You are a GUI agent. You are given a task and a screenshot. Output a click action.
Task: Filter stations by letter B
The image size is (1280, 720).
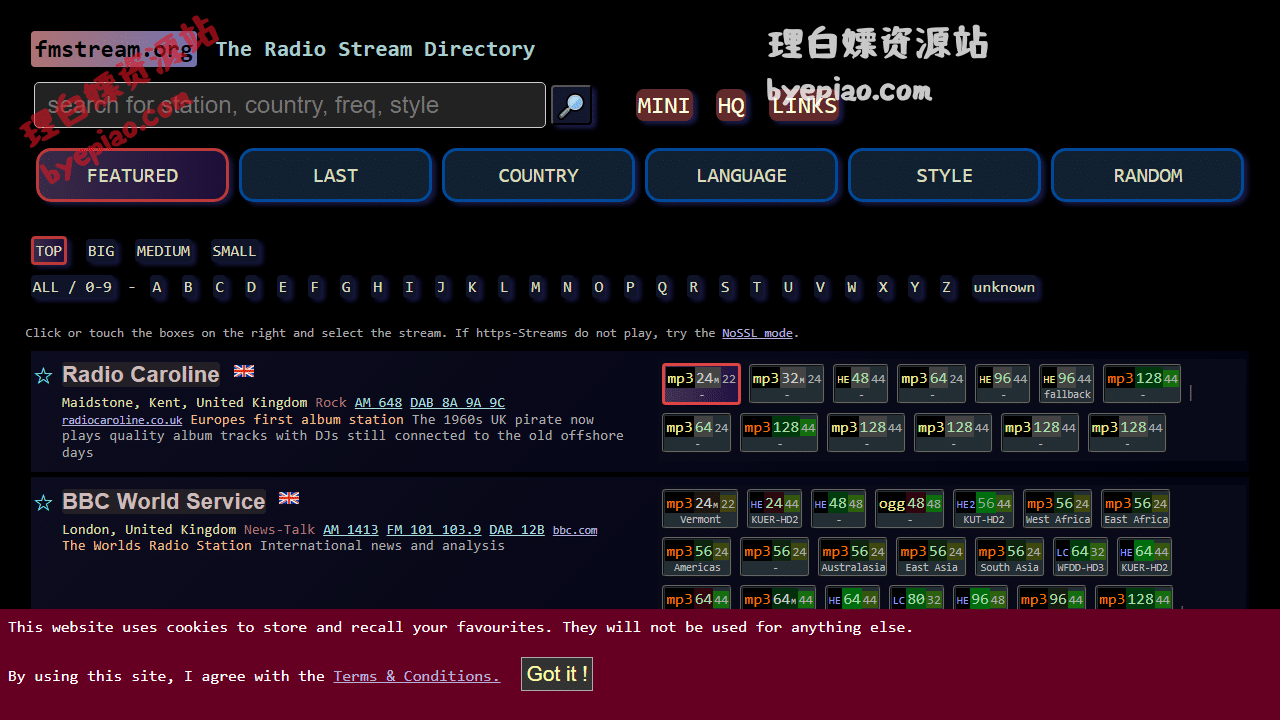(x=188, y=287)
